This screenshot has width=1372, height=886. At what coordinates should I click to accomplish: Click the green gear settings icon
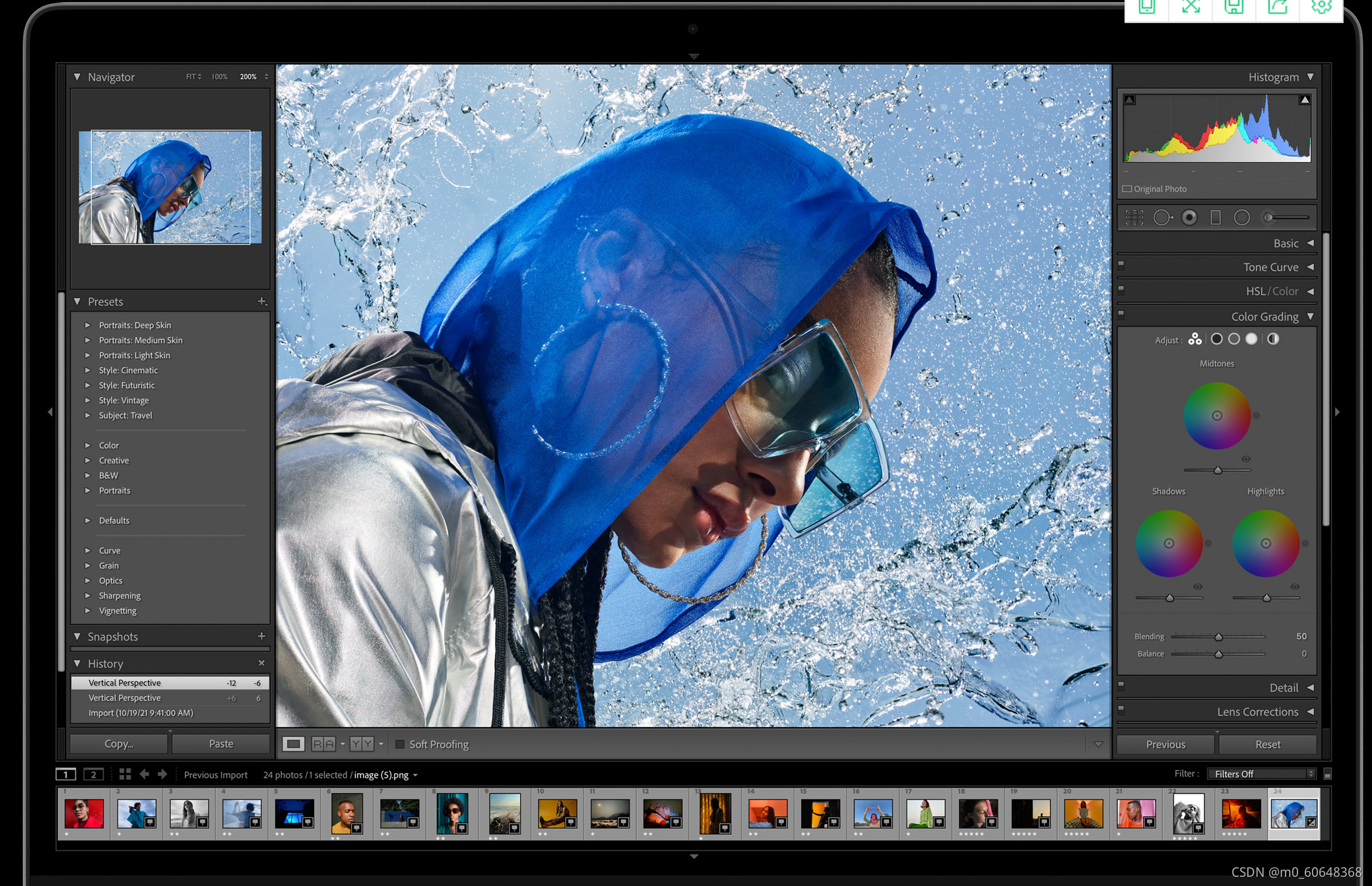click(x=1321, y=8)
